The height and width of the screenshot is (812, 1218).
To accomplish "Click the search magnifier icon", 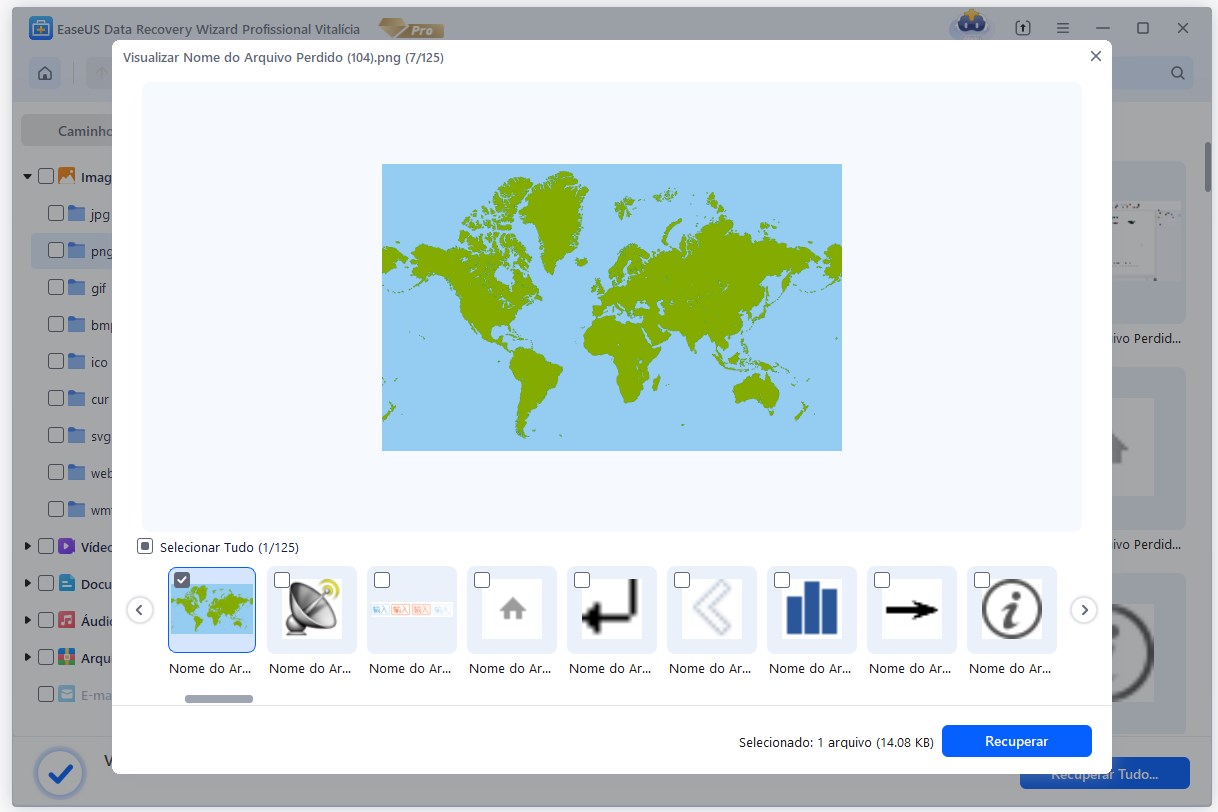I will [x=1178, y=73].
